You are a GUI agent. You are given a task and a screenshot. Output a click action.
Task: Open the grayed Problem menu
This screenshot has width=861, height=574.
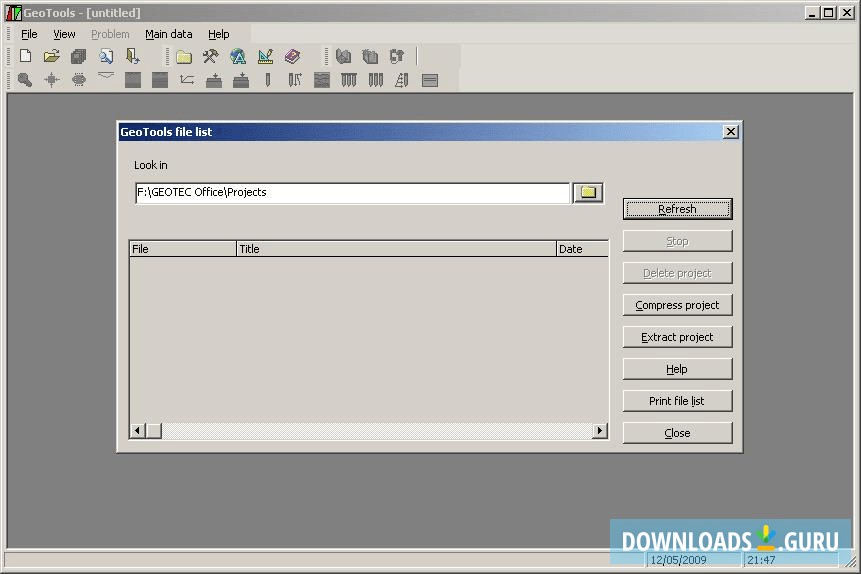pos(110,34)
